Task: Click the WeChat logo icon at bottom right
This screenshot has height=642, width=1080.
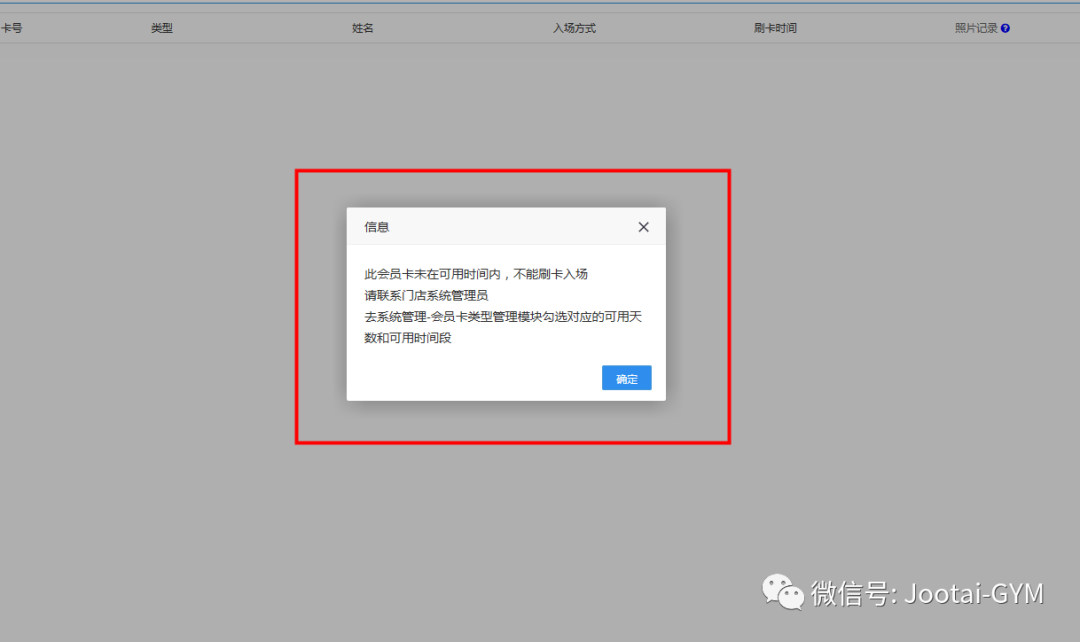Action: click(x=781, y=592)
